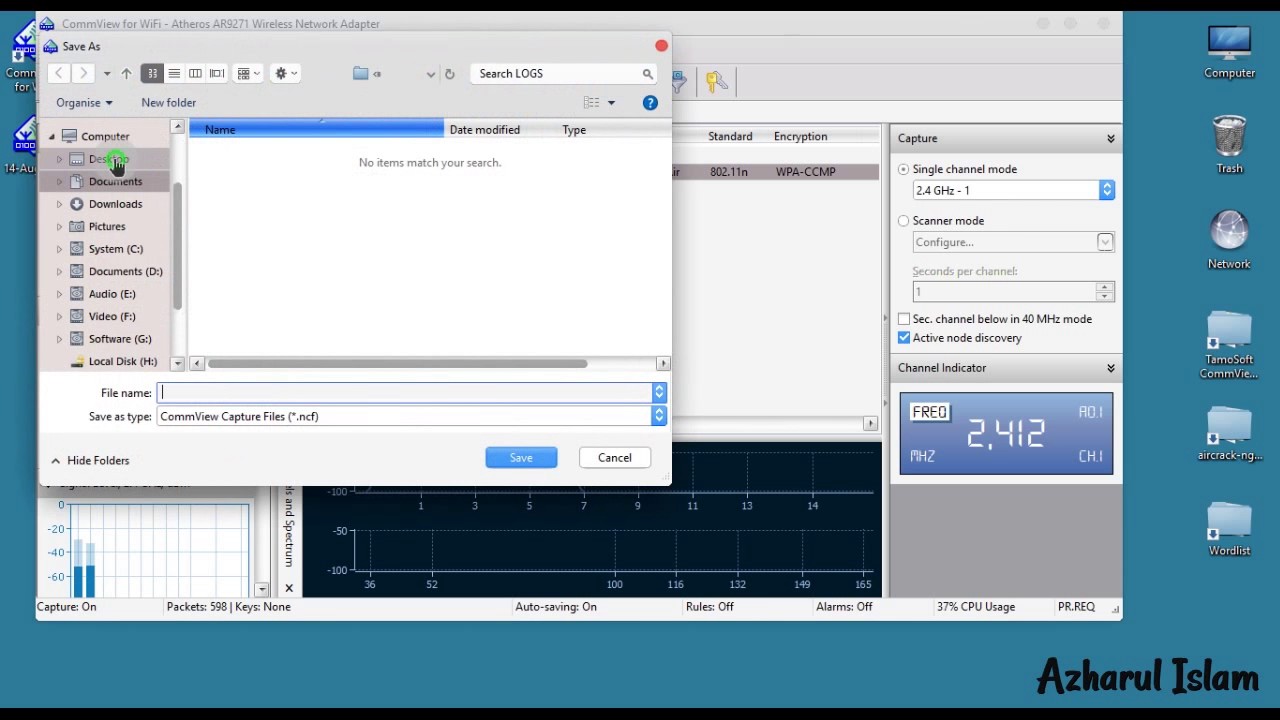The height and width of the screenshot is (720, 1280).
Task: Click the Save button
Action: 521,457
